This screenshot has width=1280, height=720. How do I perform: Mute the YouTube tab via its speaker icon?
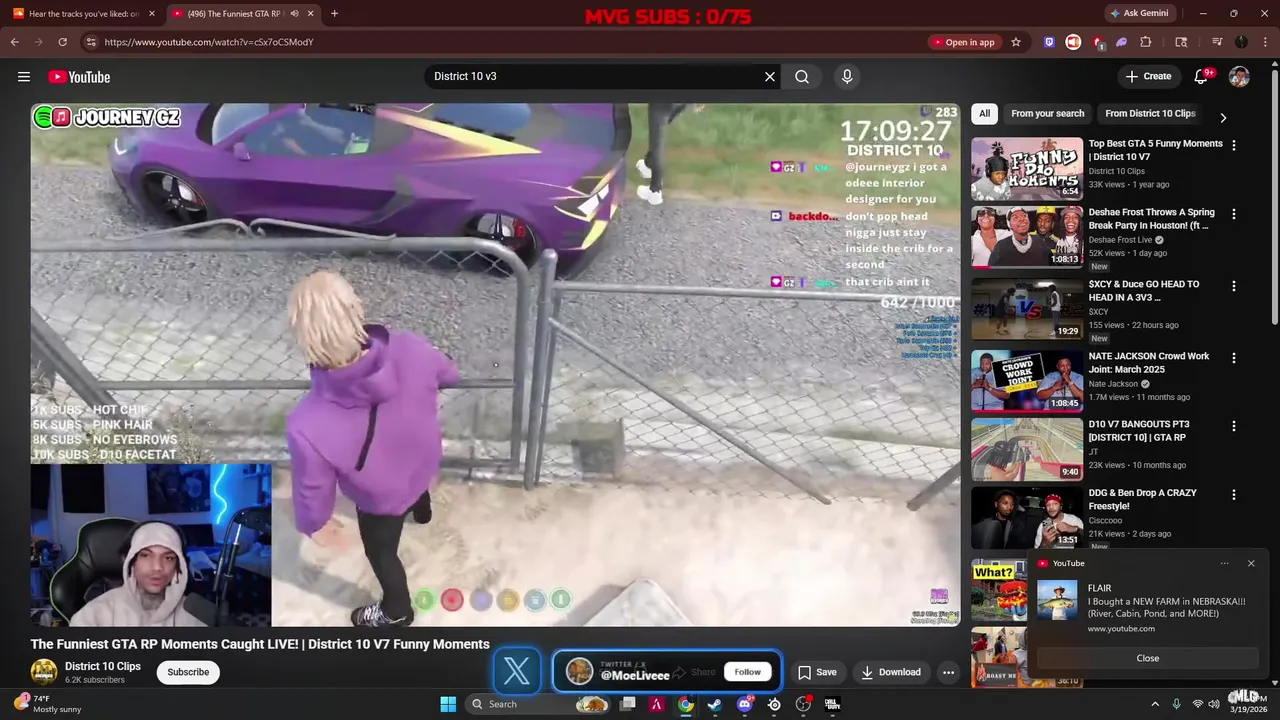pyautogui.click(x=294, y=13)
